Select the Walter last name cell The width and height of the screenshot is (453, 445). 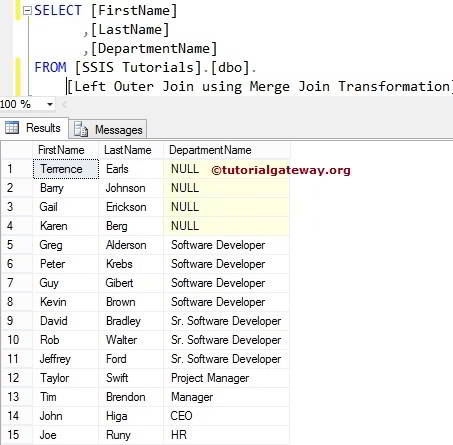[x=131, y=340]
